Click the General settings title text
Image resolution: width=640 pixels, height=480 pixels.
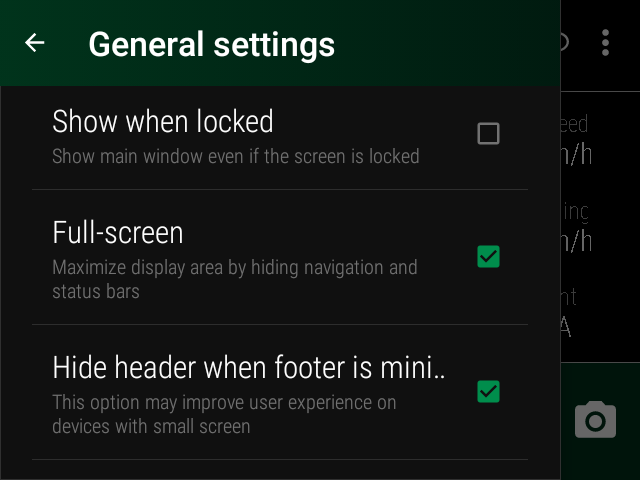(211, 44)
